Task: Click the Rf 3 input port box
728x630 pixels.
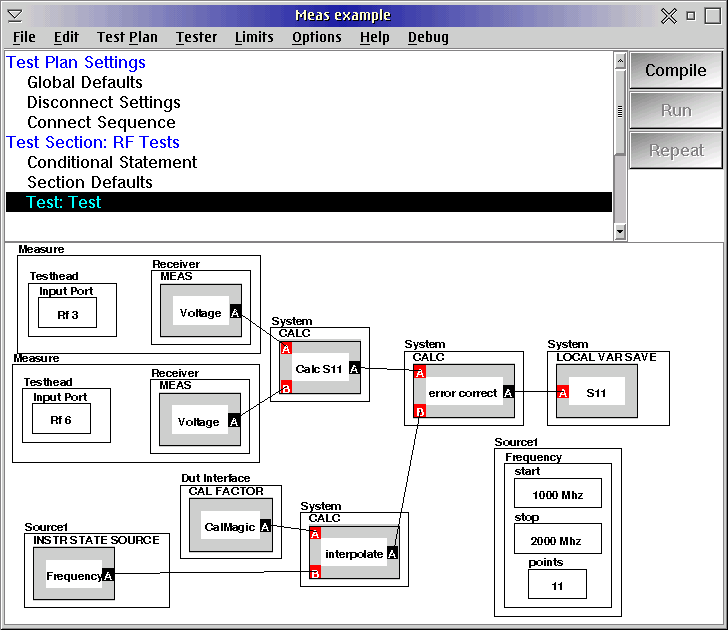Action: [67, 312]
